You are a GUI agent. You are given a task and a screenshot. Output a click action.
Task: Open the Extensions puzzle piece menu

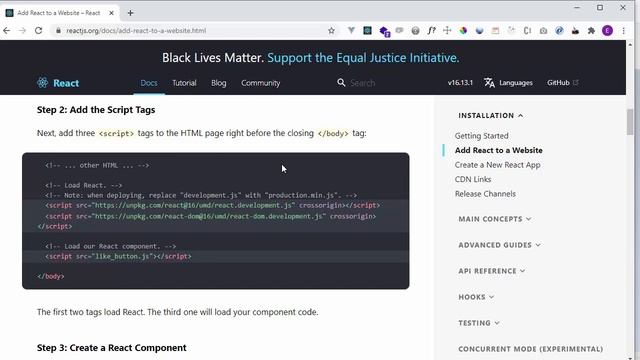591,30
